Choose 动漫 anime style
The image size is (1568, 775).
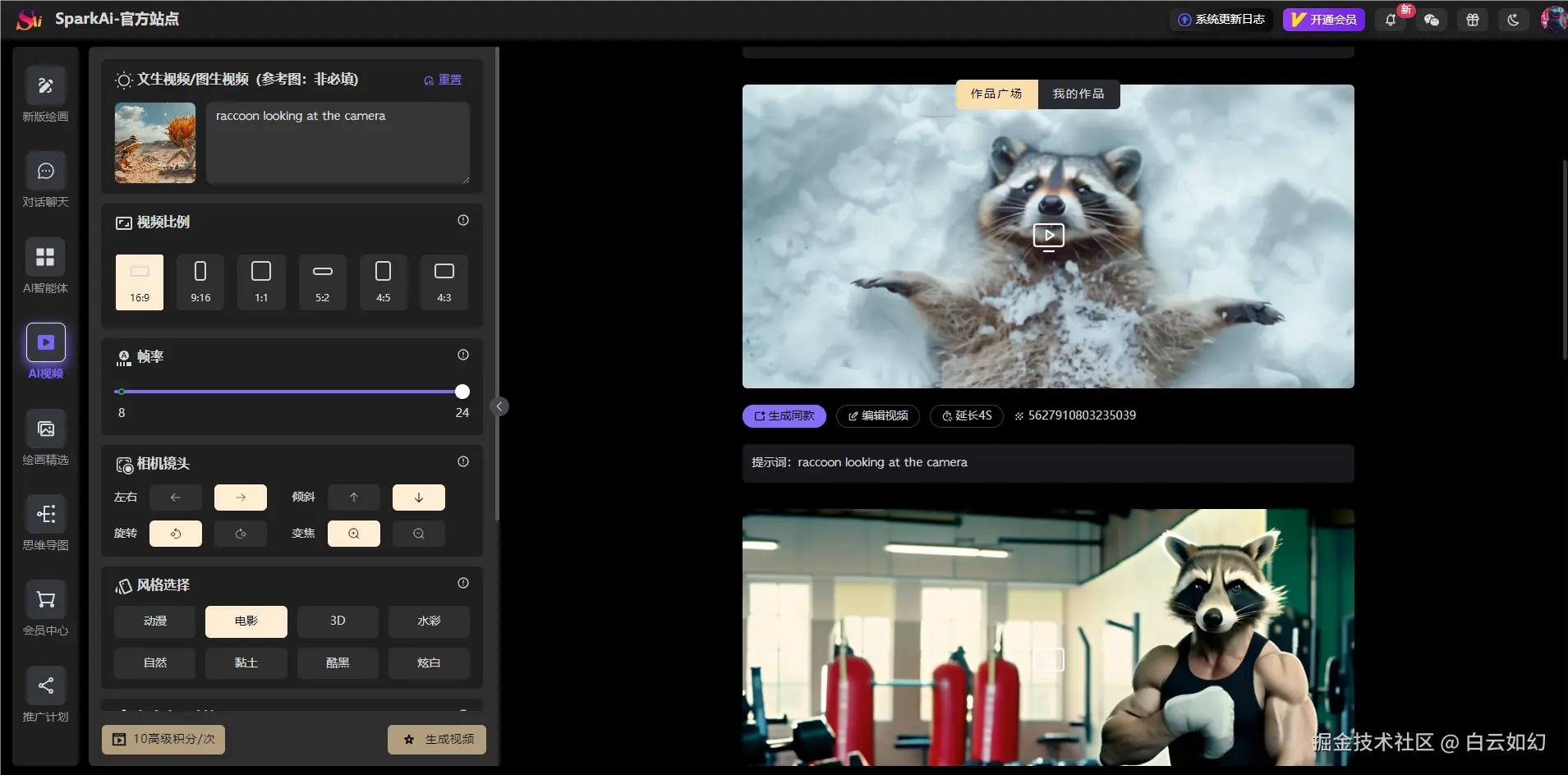coord(155,621)
